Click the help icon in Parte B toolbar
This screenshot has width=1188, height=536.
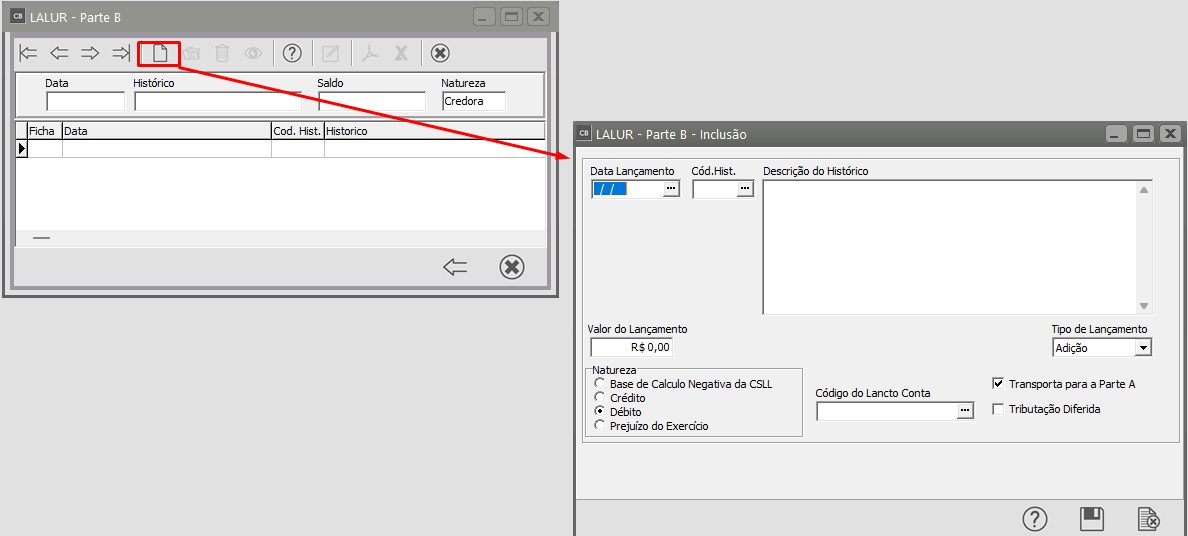click(292, 53)
